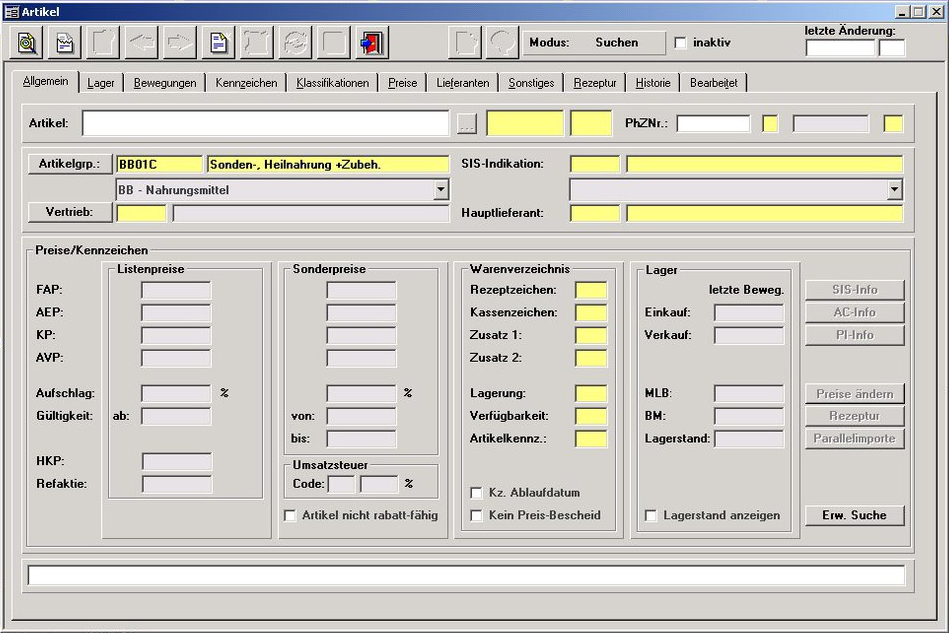
Task: Check the Lagerstand anzeigen option
Action: click(x=651, y=516)
